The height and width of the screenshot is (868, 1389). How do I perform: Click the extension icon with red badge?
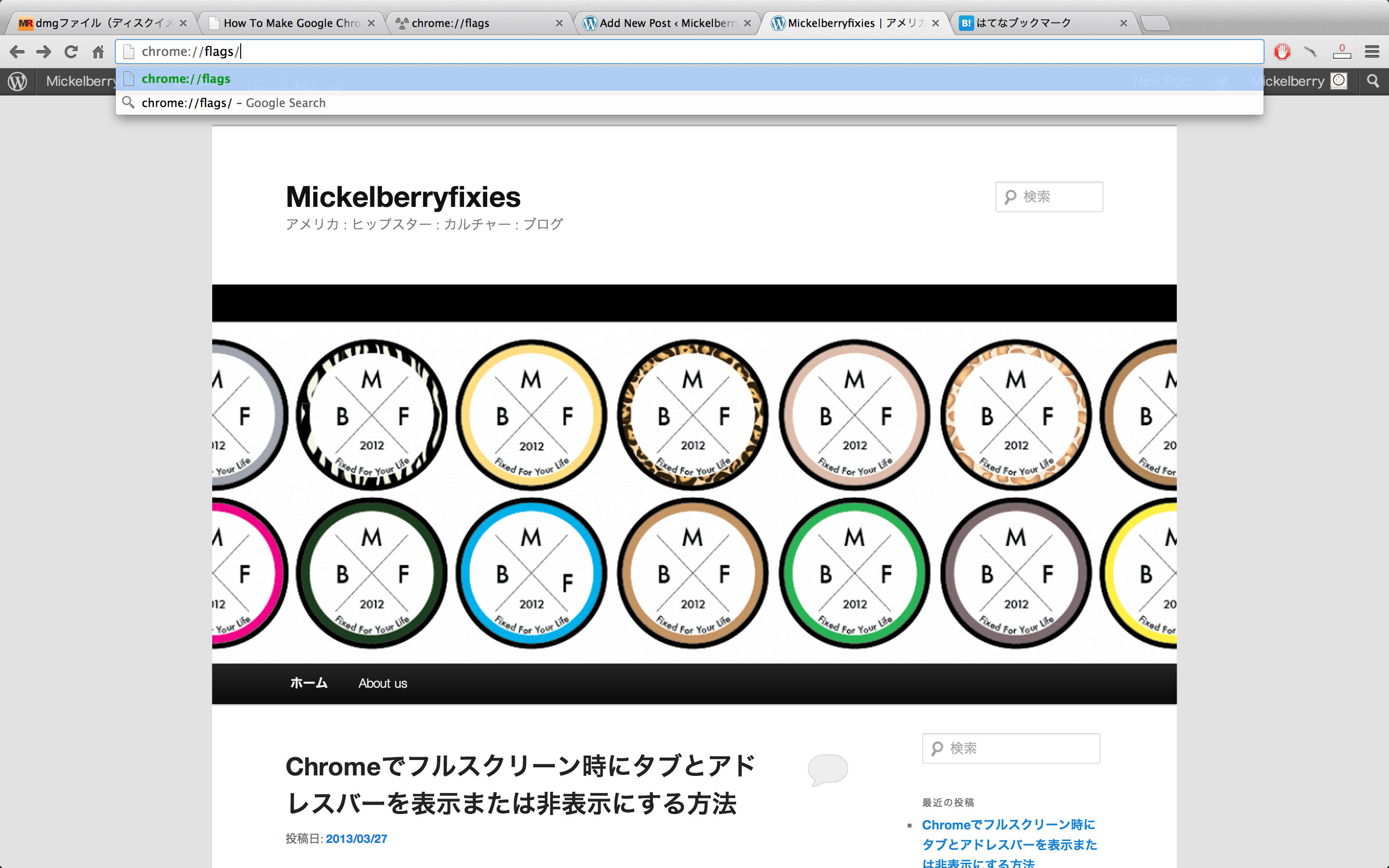coord(1341,52)
